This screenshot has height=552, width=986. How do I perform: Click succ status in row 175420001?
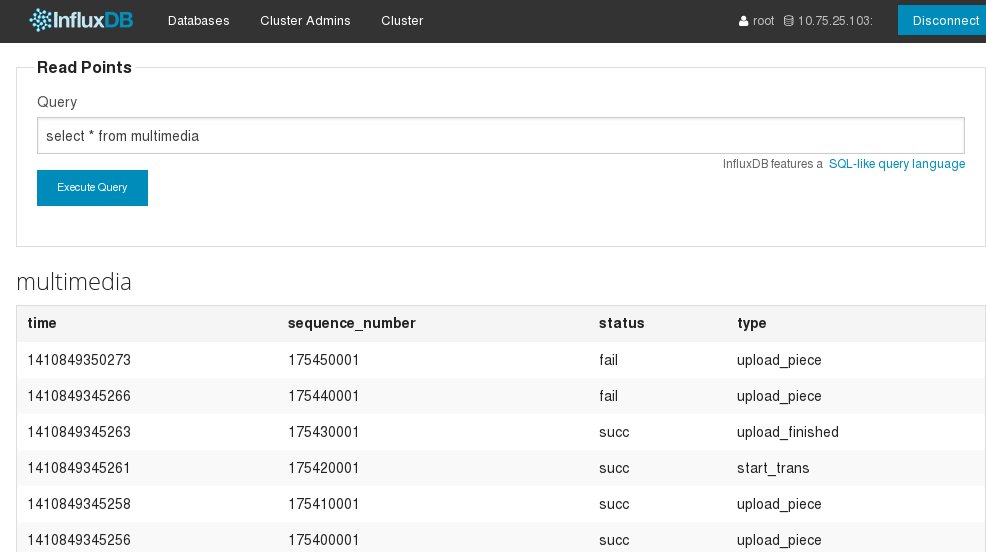[x=614, y=468]
